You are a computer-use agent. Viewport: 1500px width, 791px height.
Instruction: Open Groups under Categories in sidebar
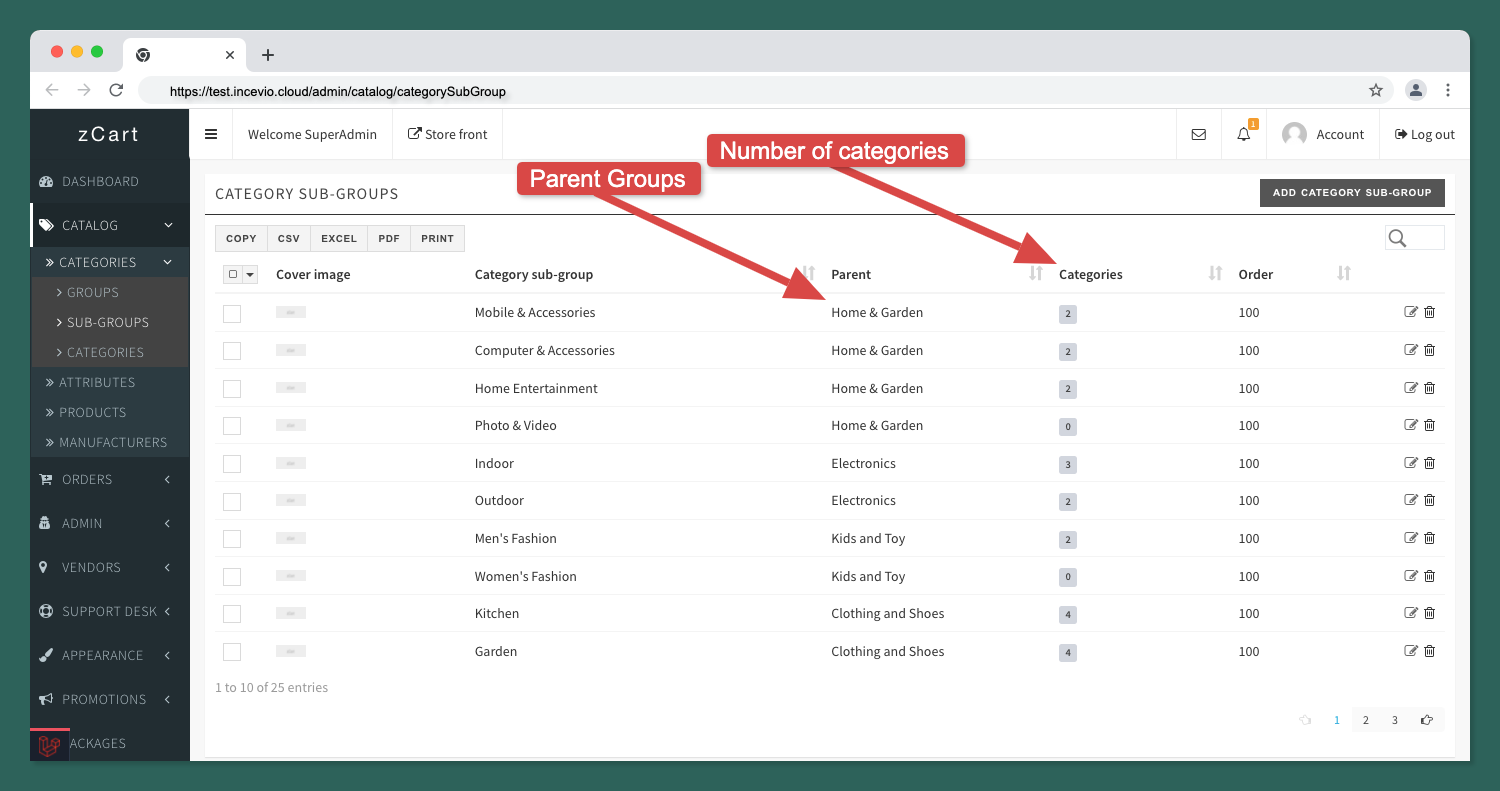(93, 293)
